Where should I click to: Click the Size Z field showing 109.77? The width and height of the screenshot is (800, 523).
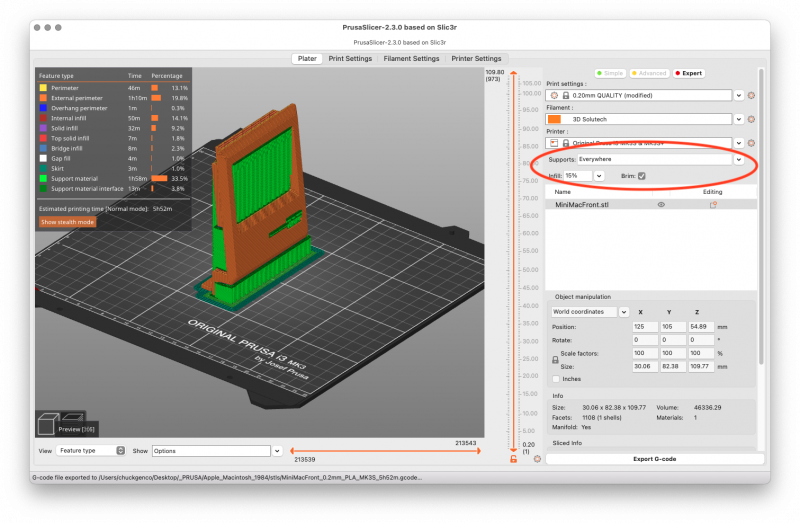tap(701, 366)
